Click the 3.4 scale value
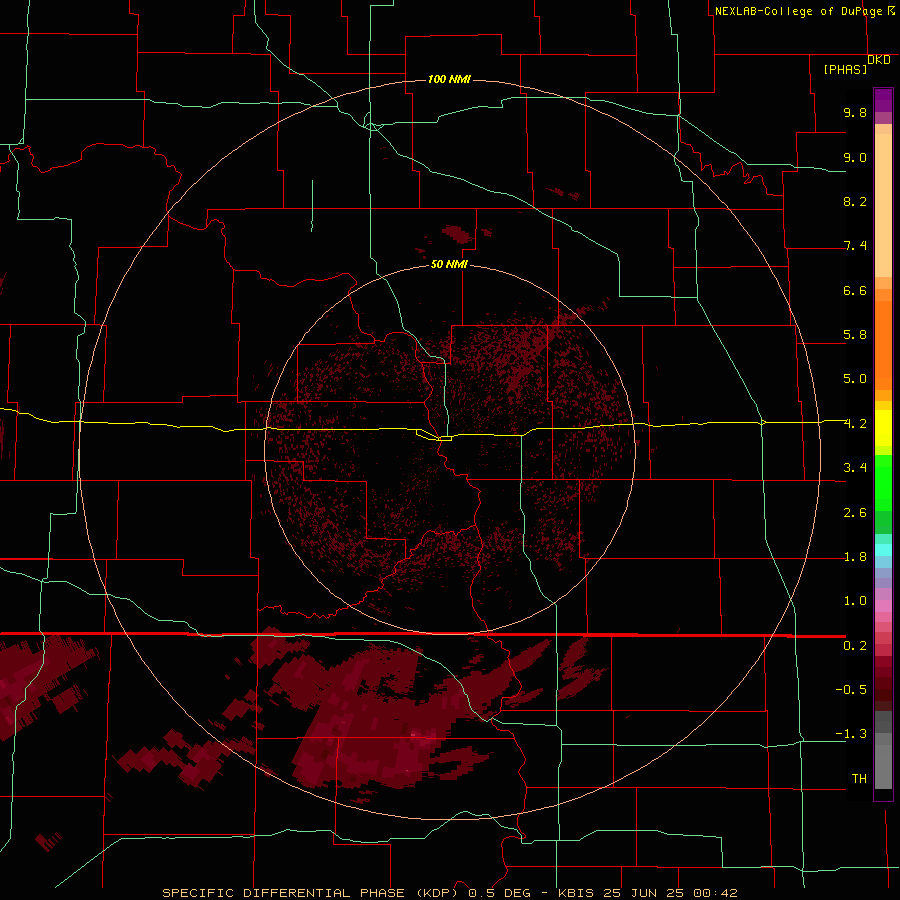The height and width of the screenshot is (900, 900). tap(855, 468)
